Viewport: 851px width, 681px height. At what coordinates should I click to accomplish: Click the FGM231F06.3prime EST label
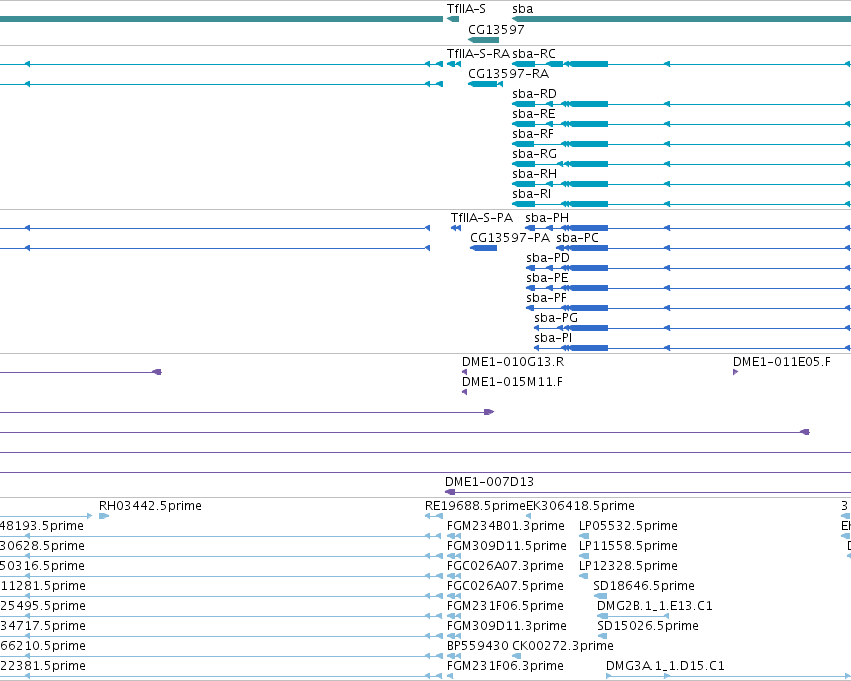coord(505,667)
